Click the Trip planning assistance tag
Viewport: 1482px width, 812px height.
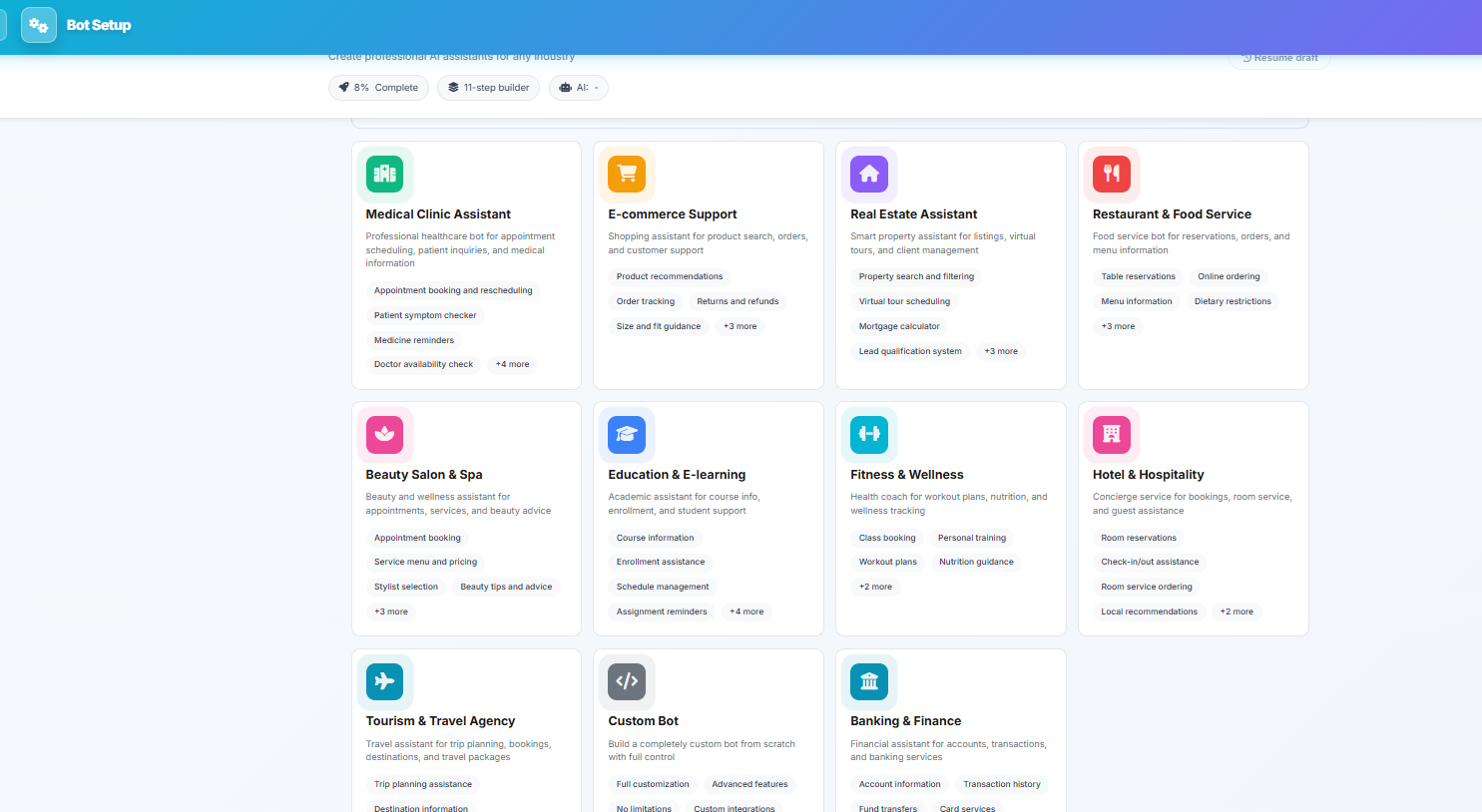coord(422,784)
